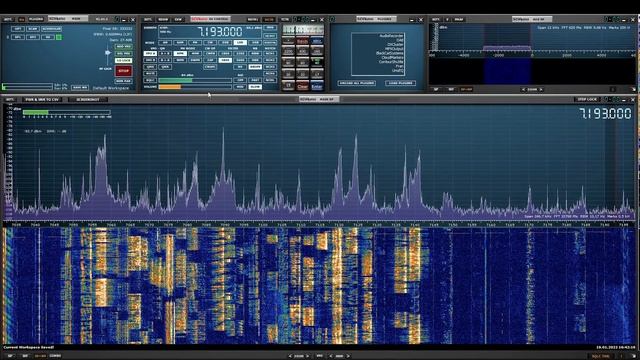This screenshot has width=640, height=360.
Task: Select ContourShuttle in the plugins list
Action: click(x=391, y=62)
